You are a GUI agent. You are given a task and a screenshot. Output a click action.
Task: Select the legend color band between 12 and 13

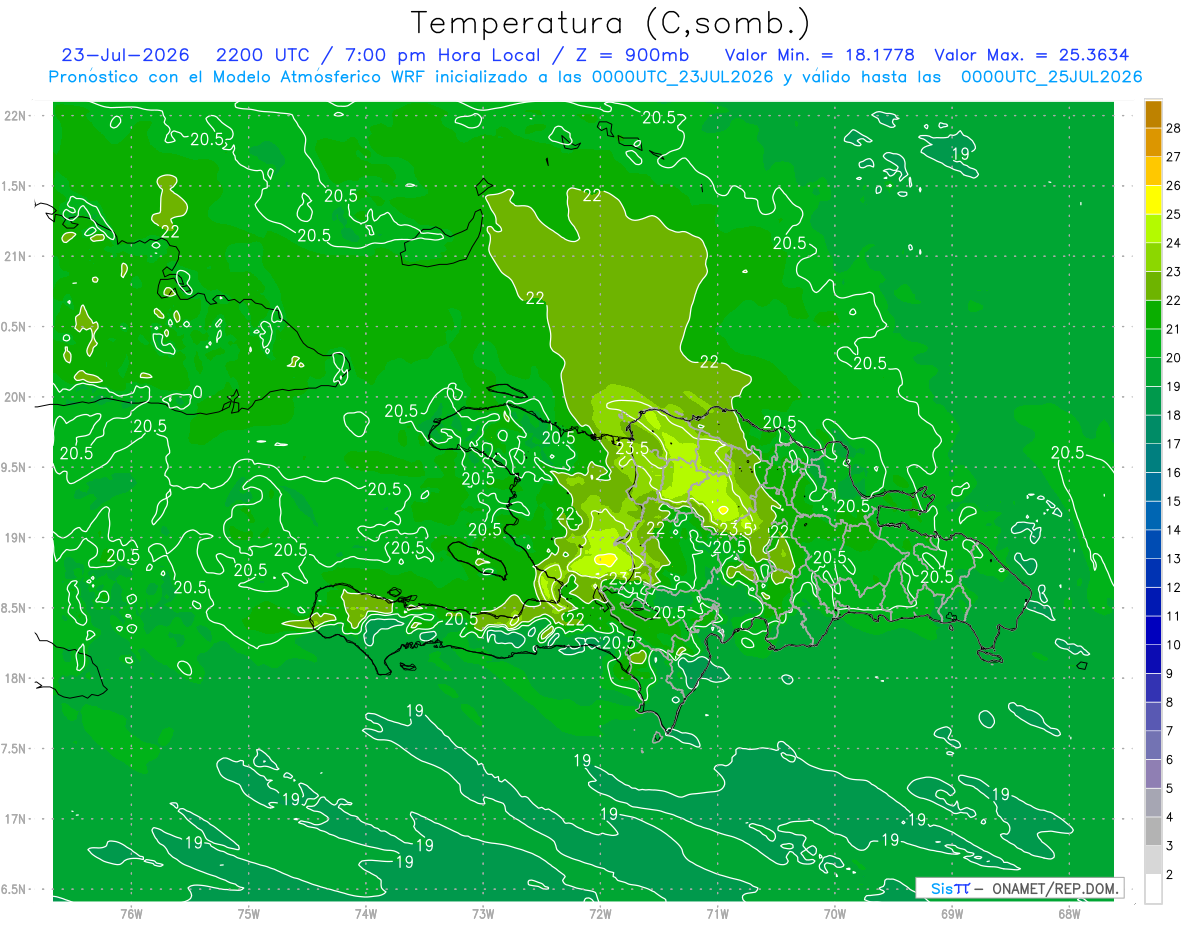coord(1153,573)
